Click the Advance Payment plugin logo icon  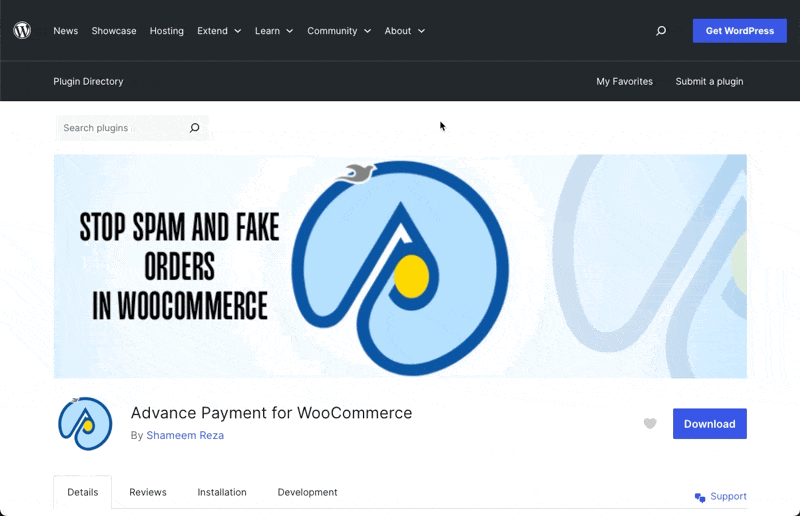85,424
